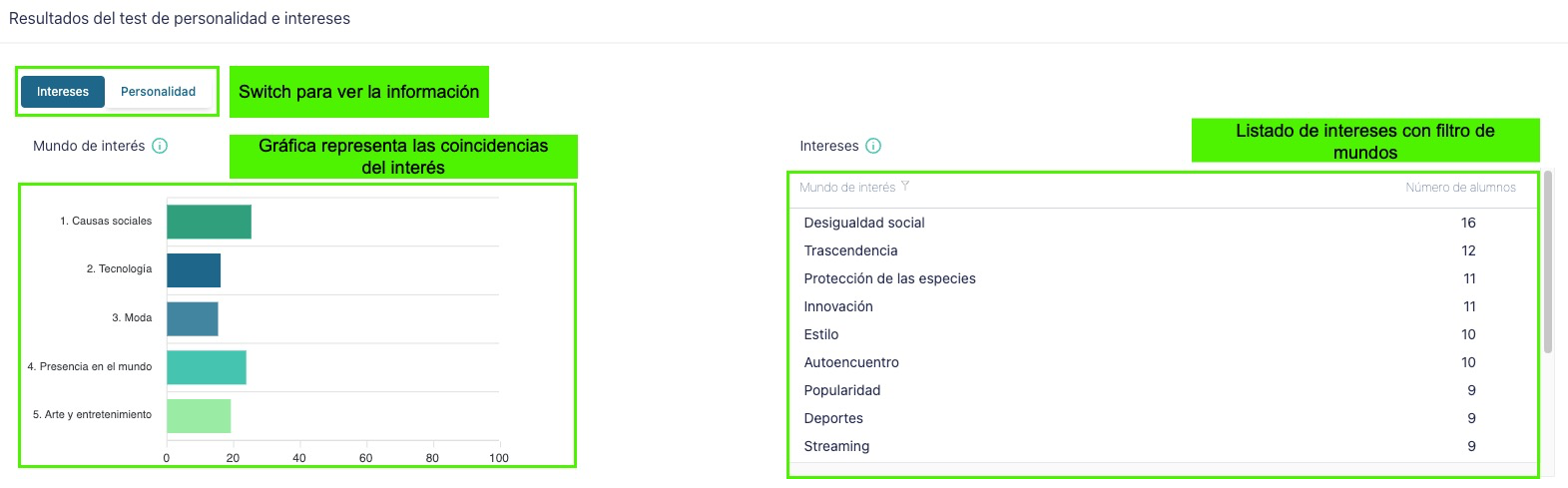The width and height of the screenshot is (1568, 488).
Task: Click the Tecnología bar in chart
Action: coord(194,270)
